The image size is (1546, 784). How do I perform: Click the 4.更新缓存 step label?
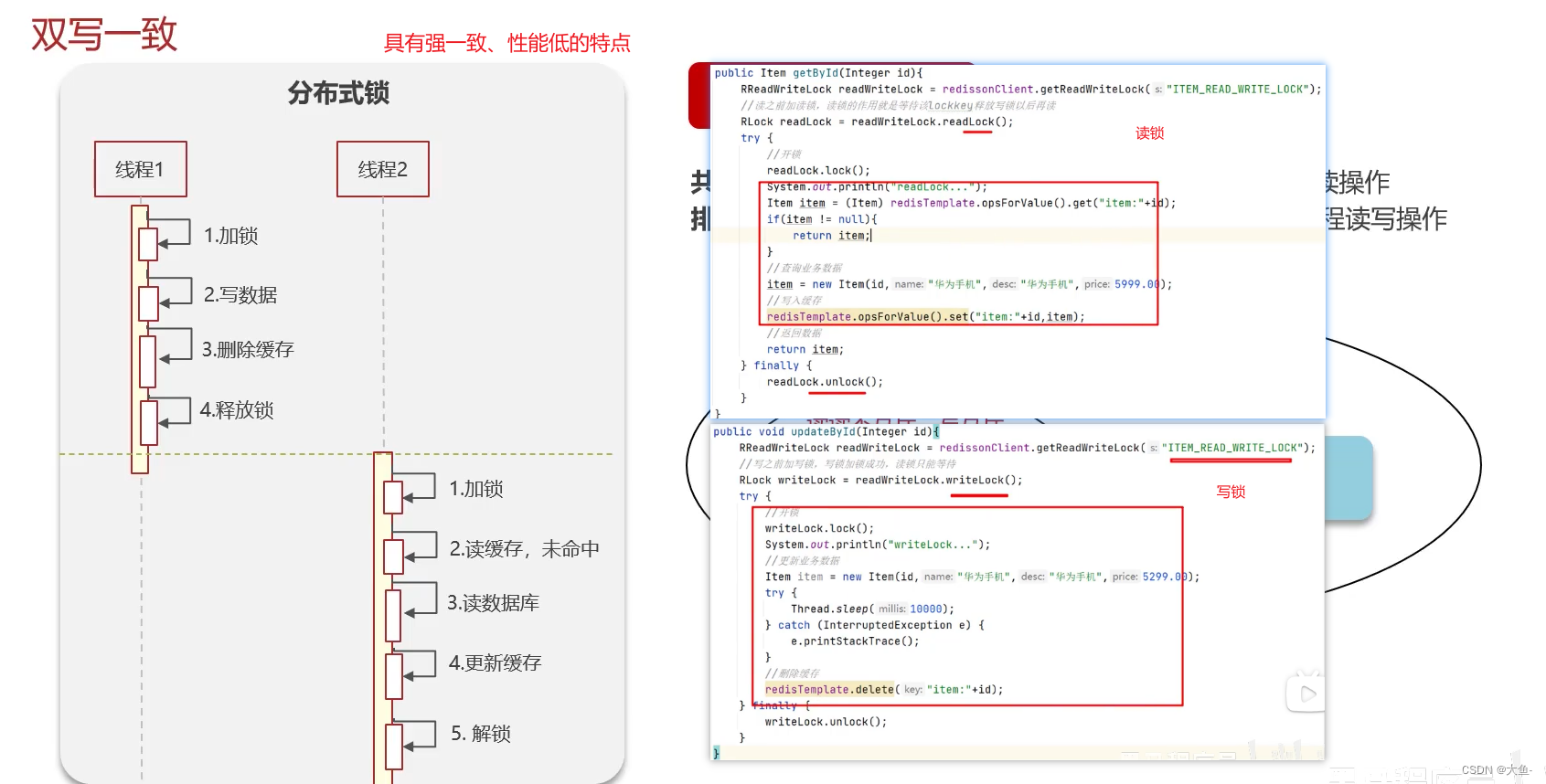point(495,663)
